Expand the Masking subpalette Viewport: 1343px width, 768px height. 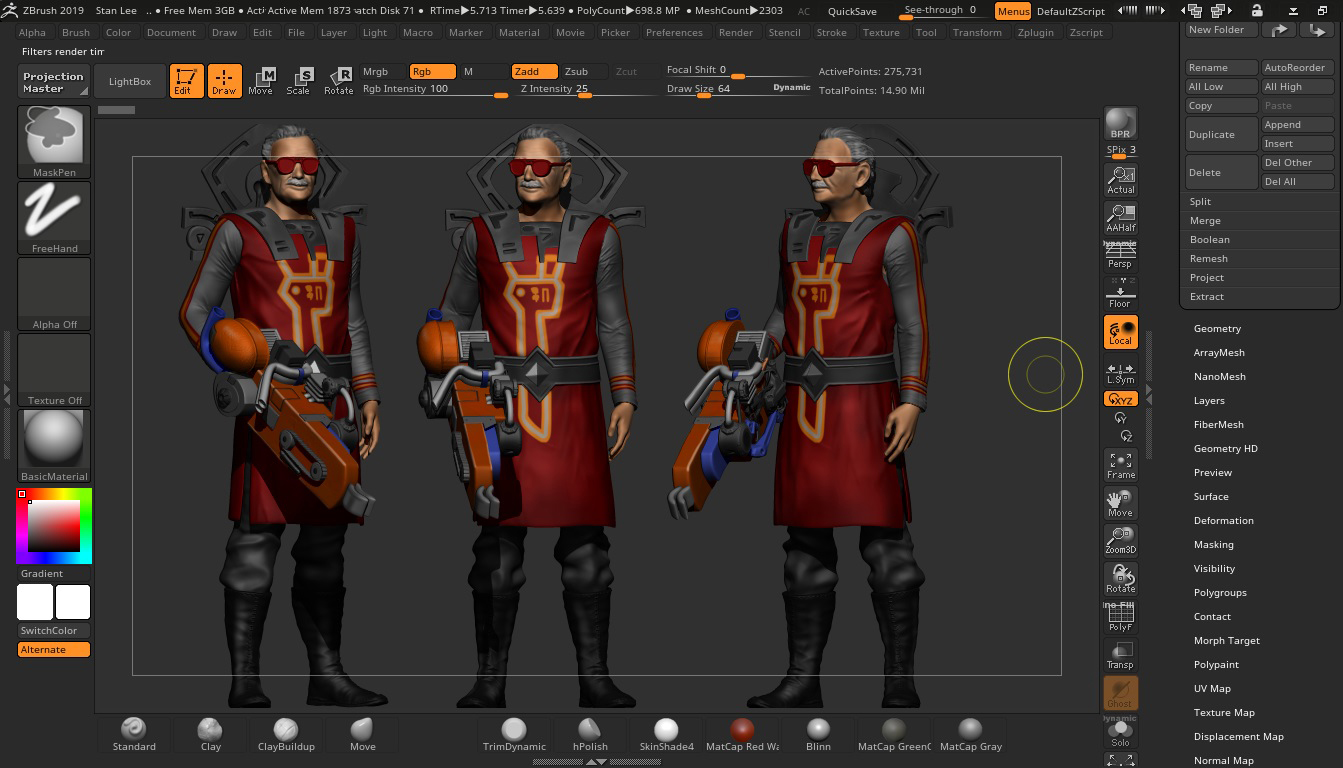click(1213, 544)
